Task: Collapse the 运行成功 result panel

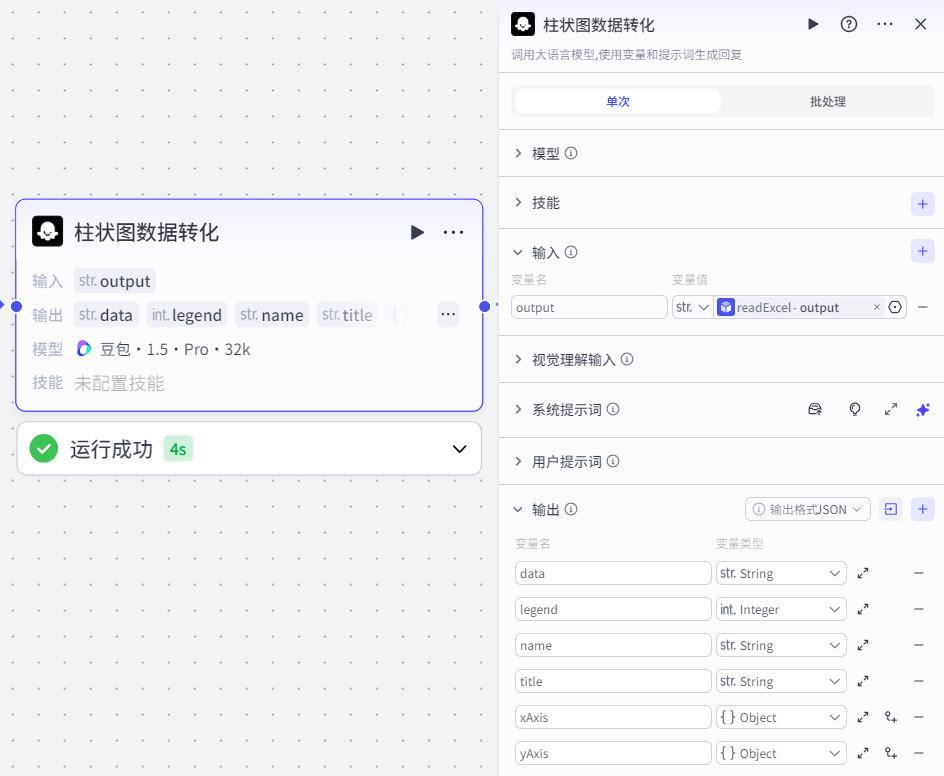Action: (459, 448)
